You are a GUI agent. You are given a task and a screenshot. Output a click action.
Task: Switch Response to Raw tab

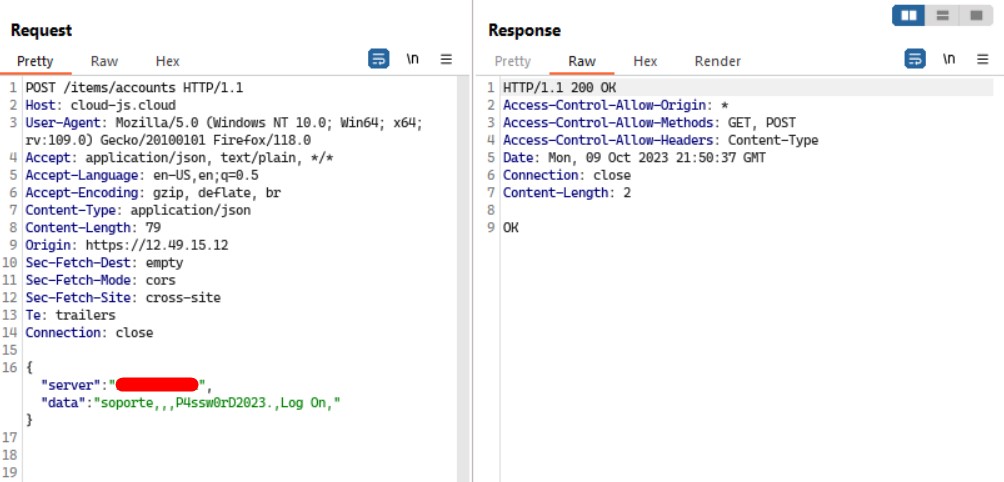[x=582, y=61]
